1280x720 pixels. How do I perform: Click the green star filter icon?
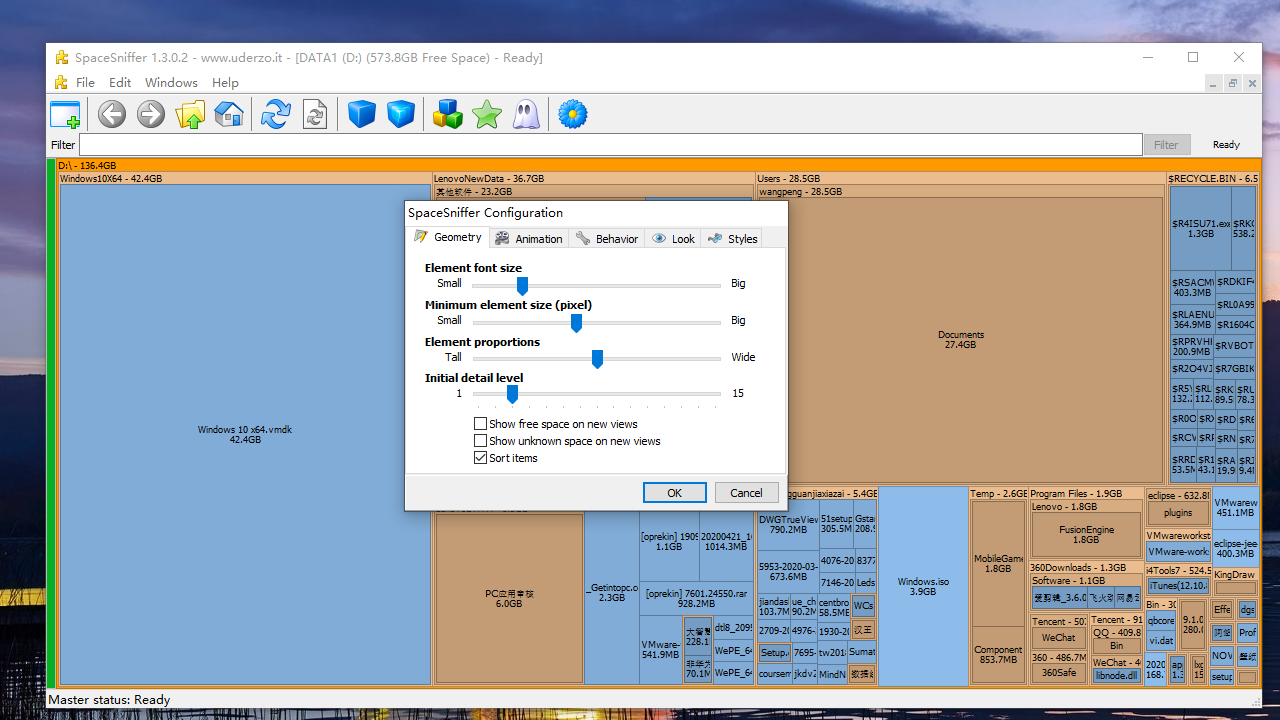[487, 113]
